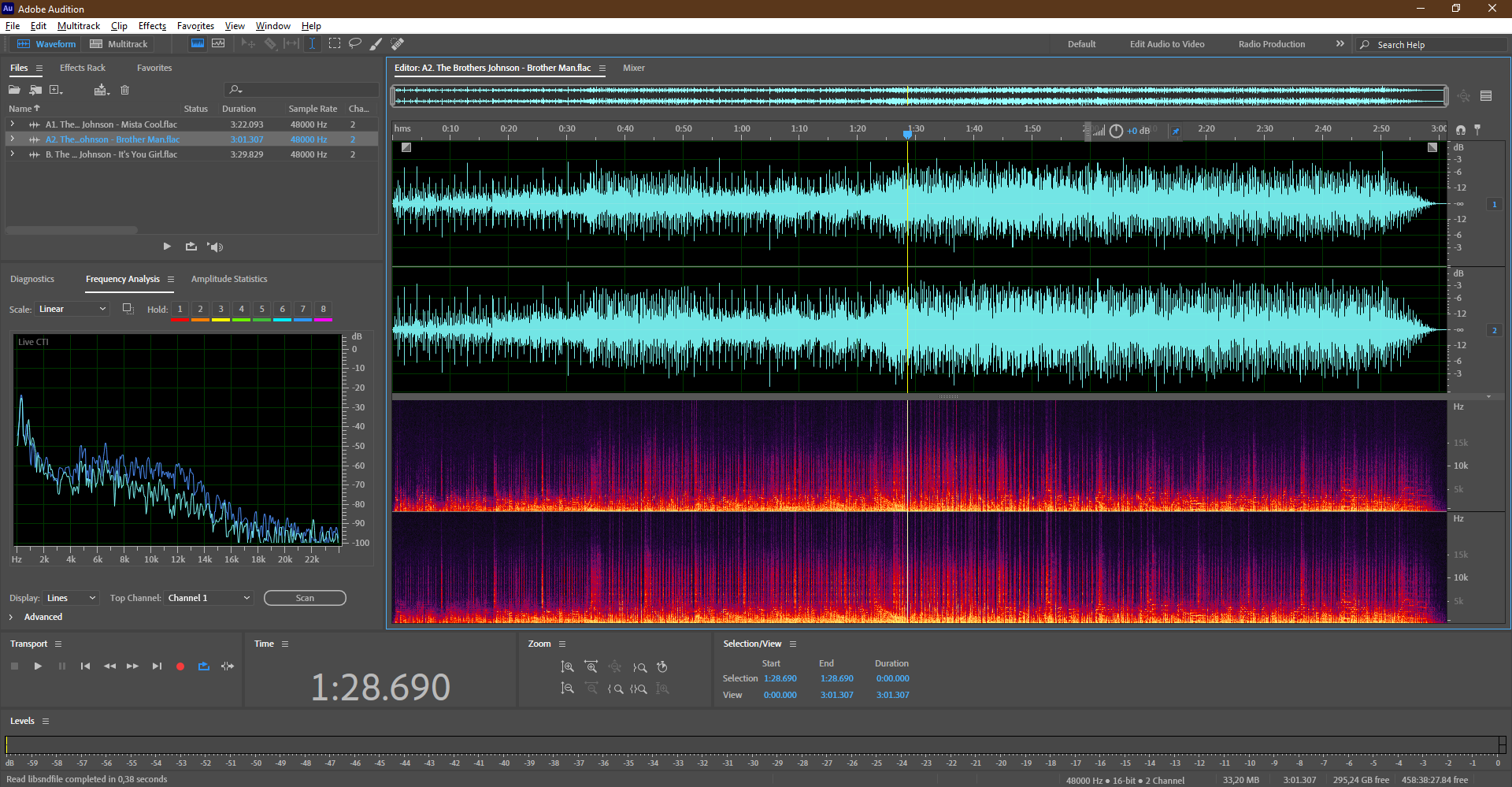Open the Multitrack menu
Screen dimensions: 1512x787
[x=79, y=26]
